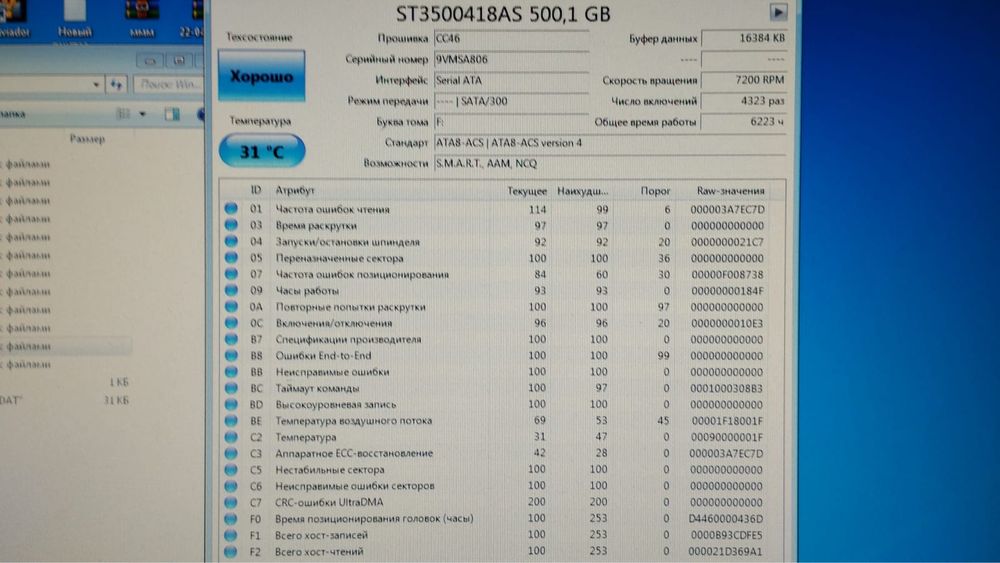1000x563 pixels.
Task: Click the Стандарт field ATA8-ACS version 4
Action: 610,143
